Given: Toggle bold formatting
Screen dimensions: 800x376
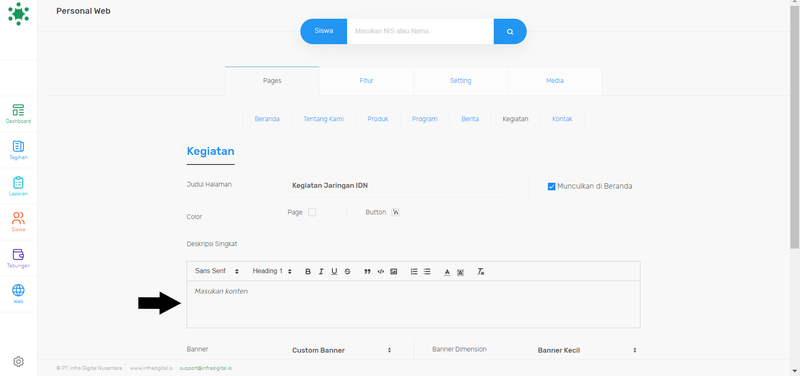Looking at the screenshot, I should point(308,271).
